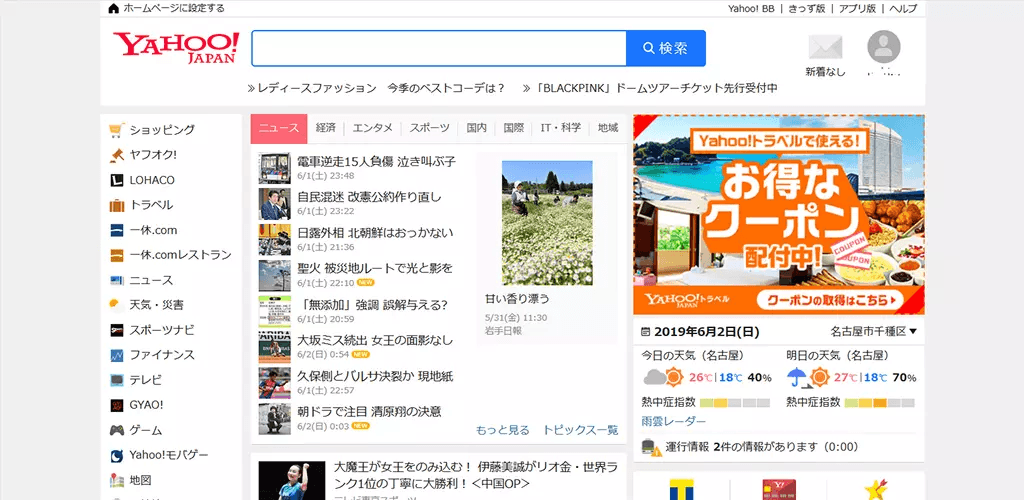Click the ショッピング cart icon
The width and height of the screenshot is (1024, 500).
tap(117, 130)
